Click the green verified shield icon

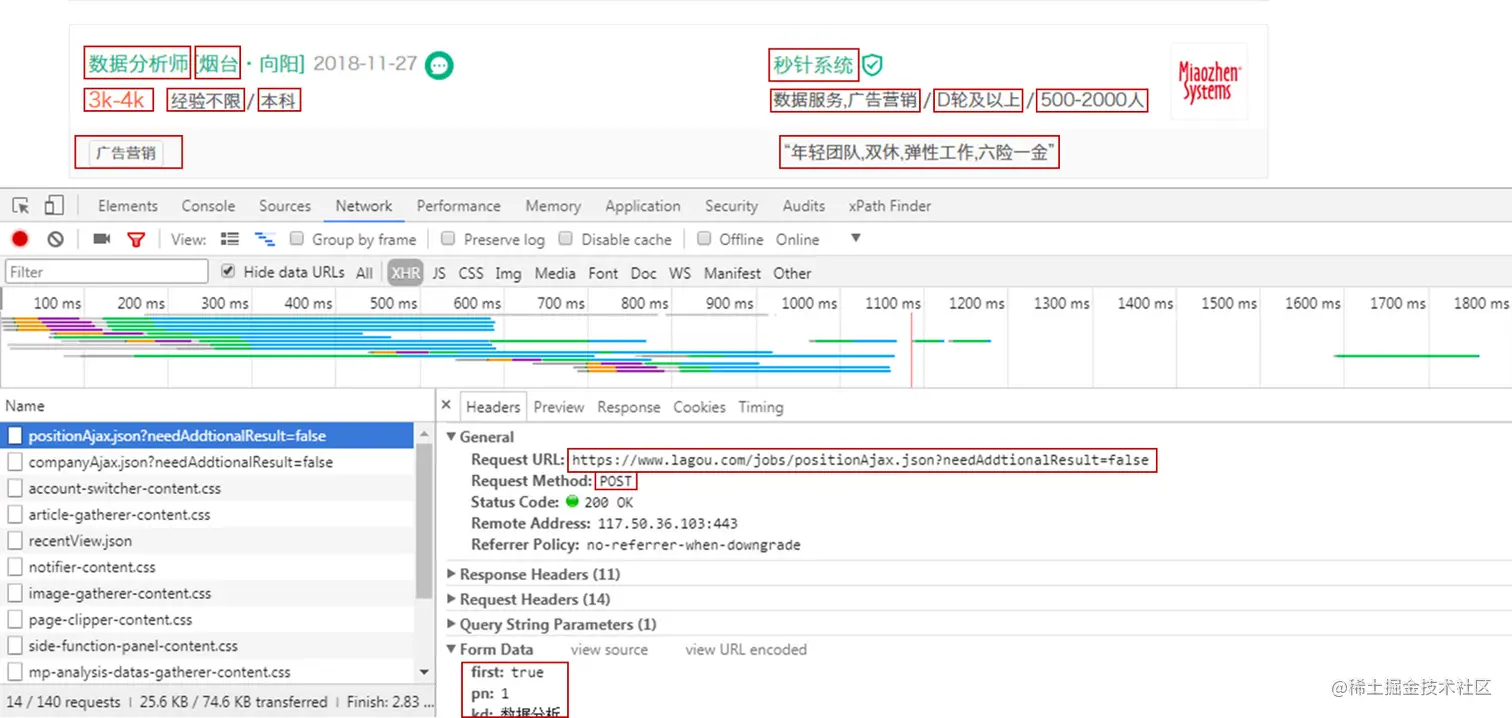click(873, 65)
